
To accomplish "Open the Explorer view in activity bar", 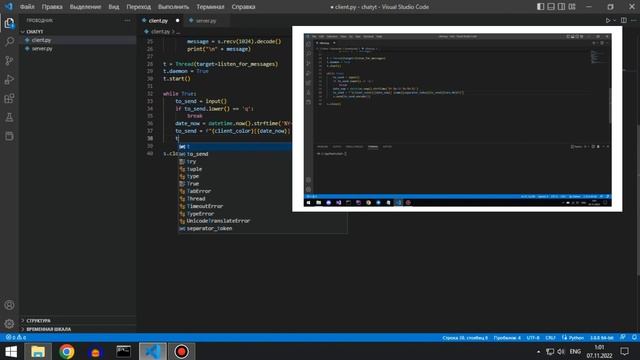I will pos(9,23).
